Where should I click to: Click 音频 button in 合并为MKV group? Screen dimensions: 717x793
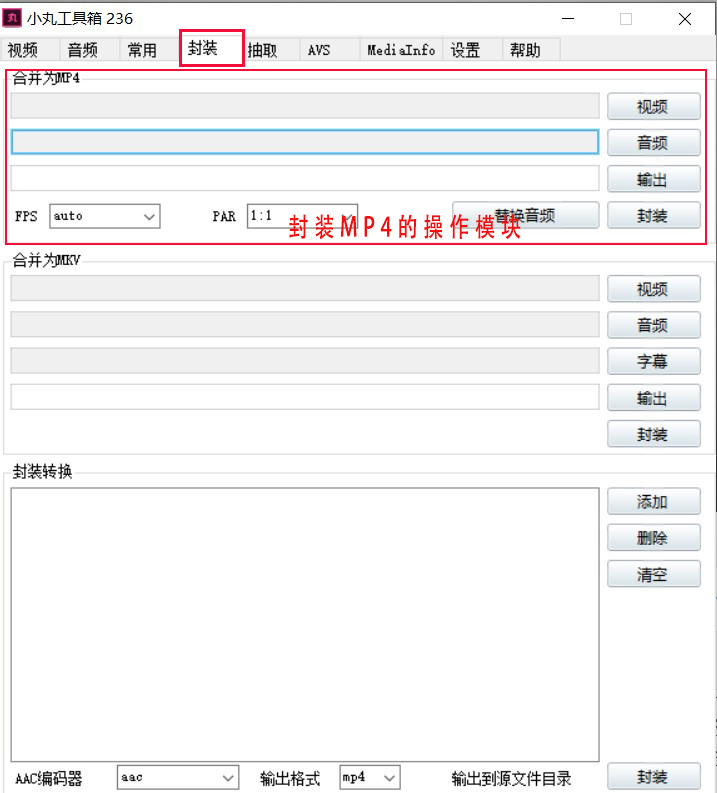pos(654,325)
